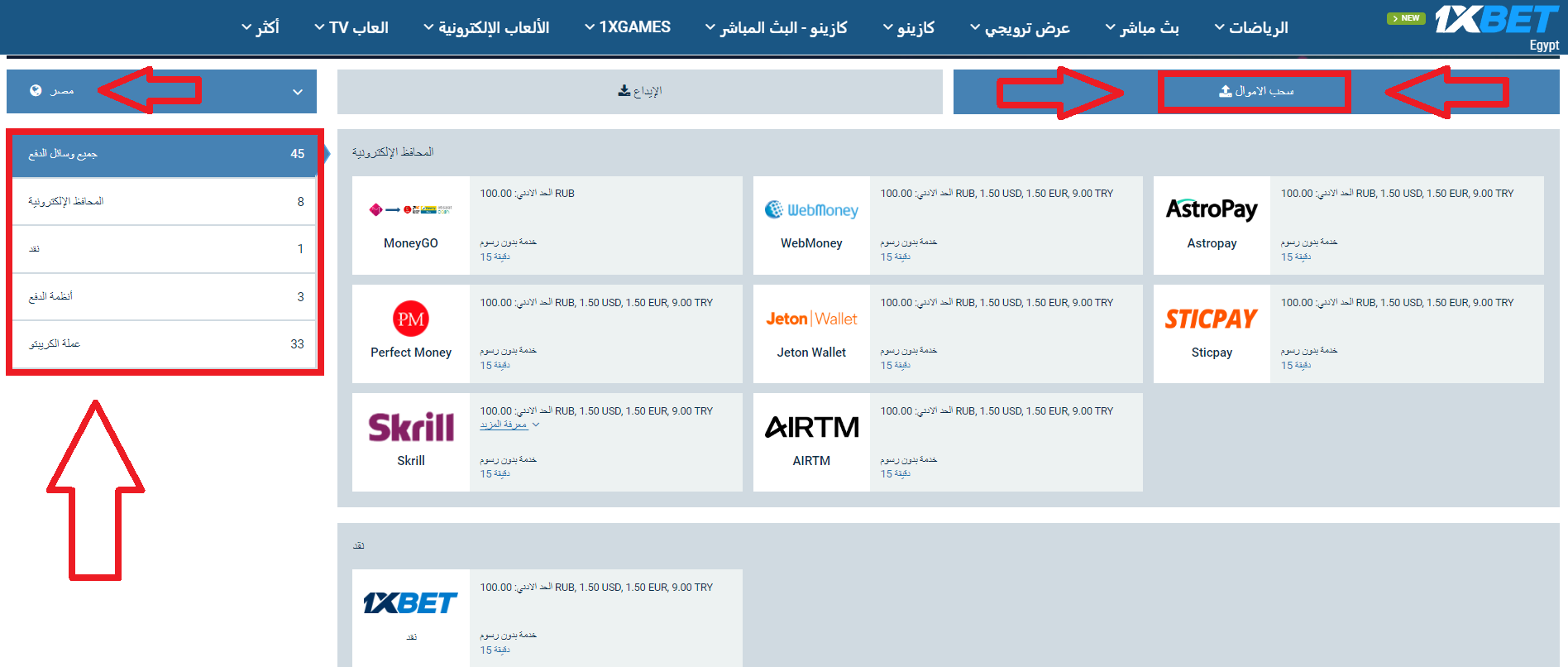Select the STICPAY logo
The image size is (1568, 667).
[1212, 319]
